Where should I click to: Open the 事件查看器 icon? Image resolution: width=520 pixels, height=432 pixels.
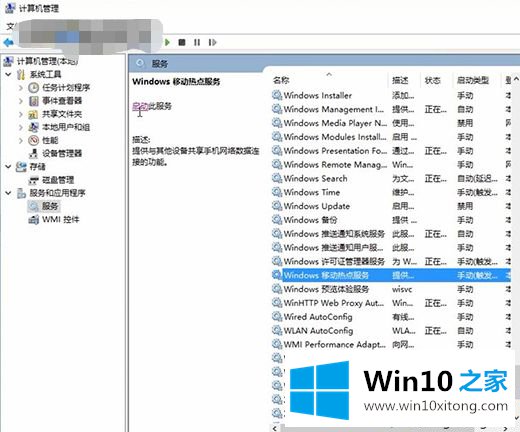[33, 101]
